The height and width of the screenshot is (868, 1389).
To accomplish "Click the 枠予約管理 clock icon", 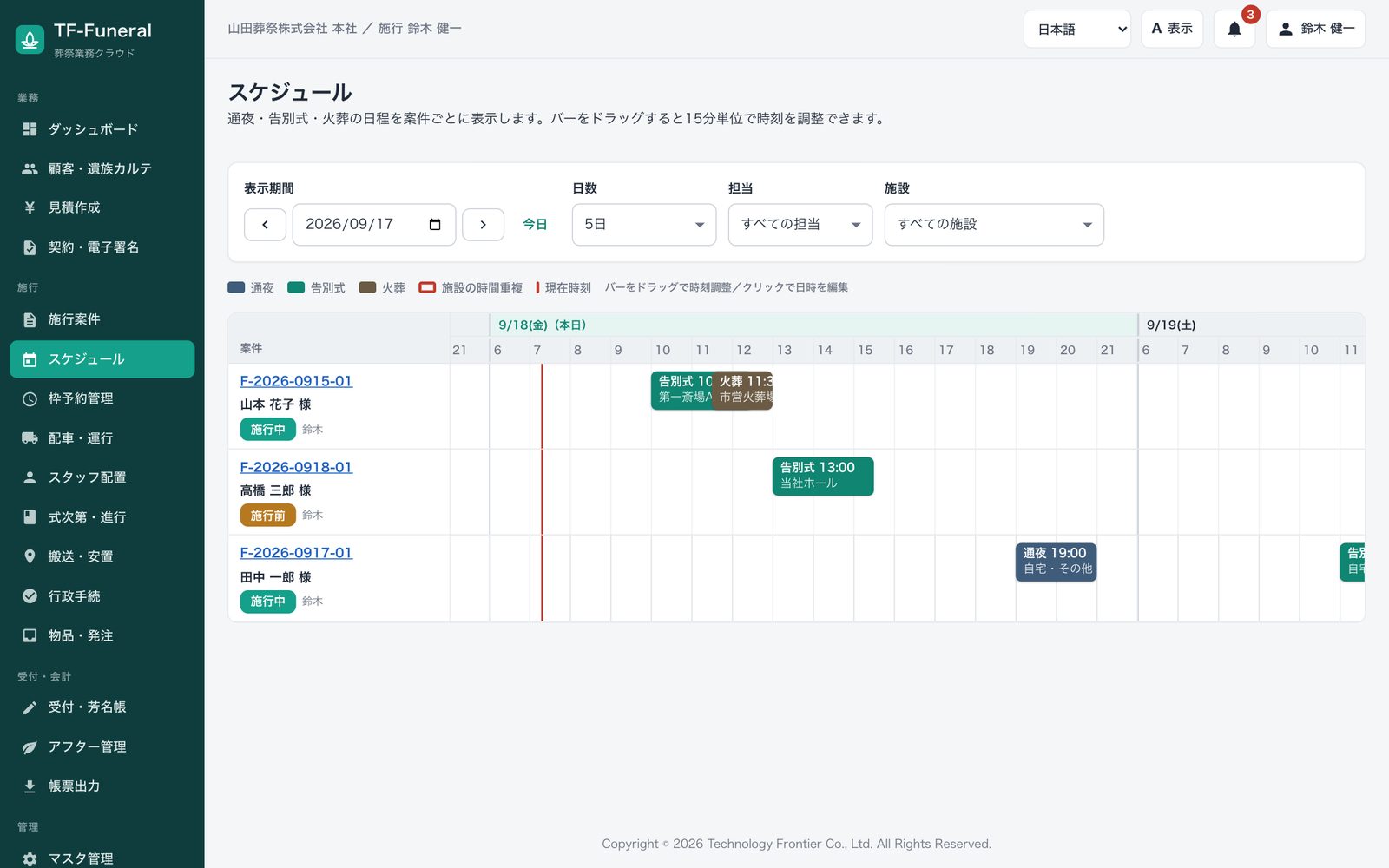I will tap(30, 398).
